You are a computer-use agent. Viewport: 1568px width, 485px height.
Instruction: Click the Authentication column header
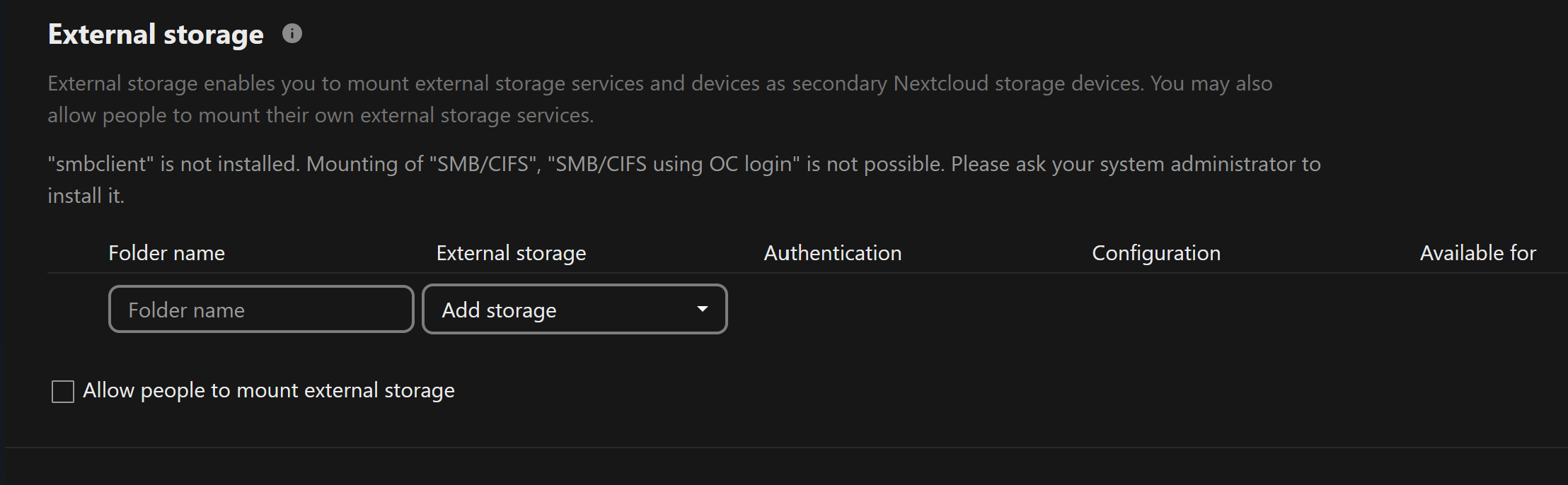pos(832,253)
